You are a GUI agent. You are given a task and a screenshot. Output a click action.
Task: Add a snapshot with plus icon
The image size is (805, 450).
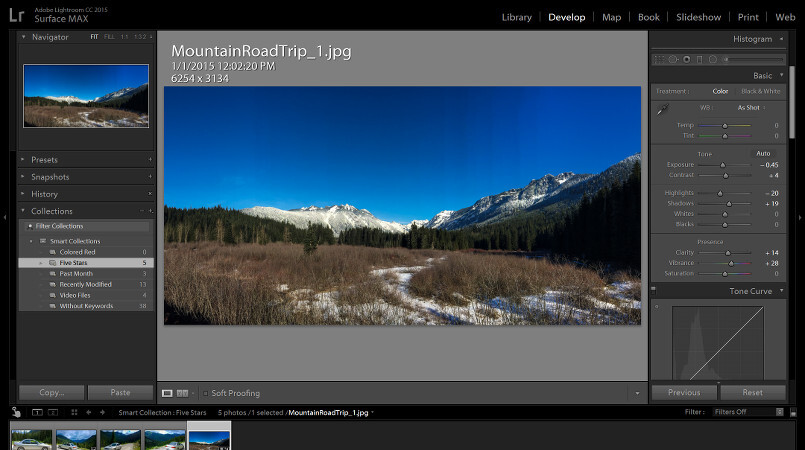[150, 177]
